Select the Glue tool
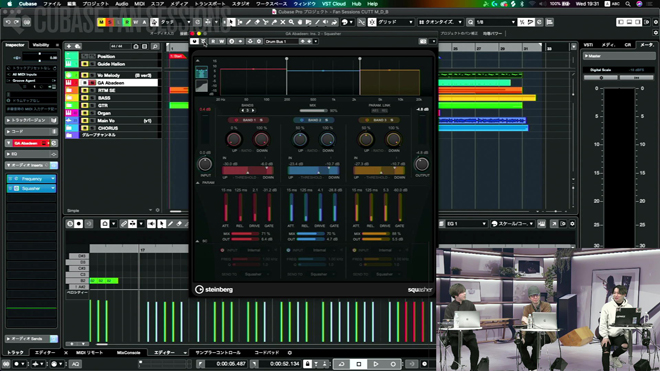The height and width of the screenshot is (371, 660). pos(274,22)
